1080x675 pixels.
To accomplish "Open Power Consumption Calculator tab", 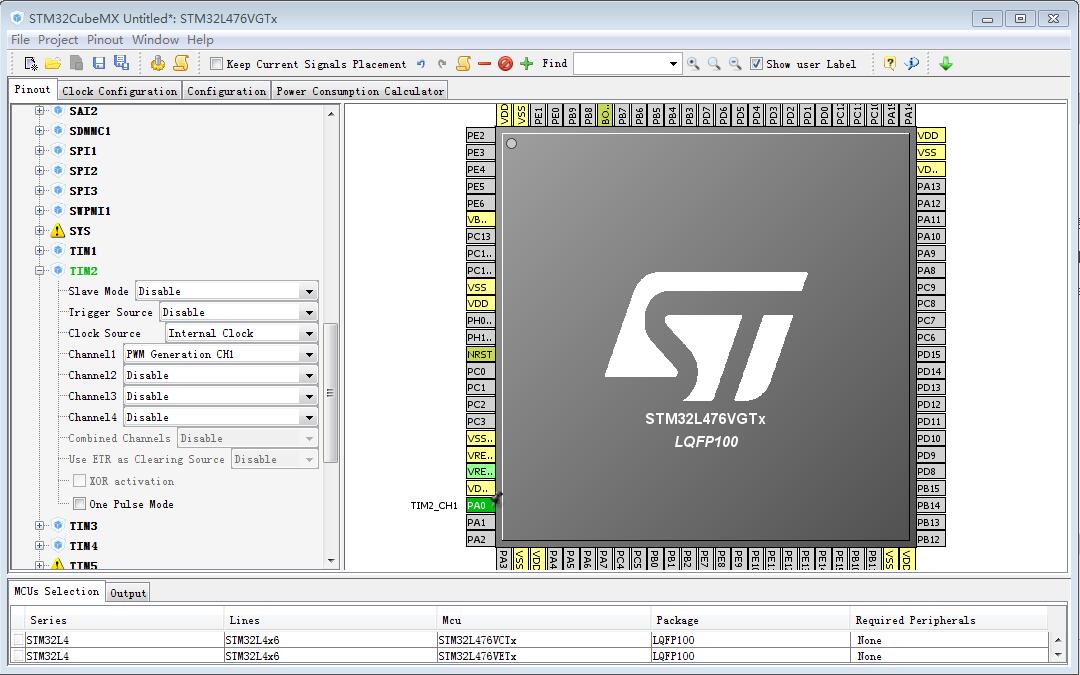I will (360, 91).
